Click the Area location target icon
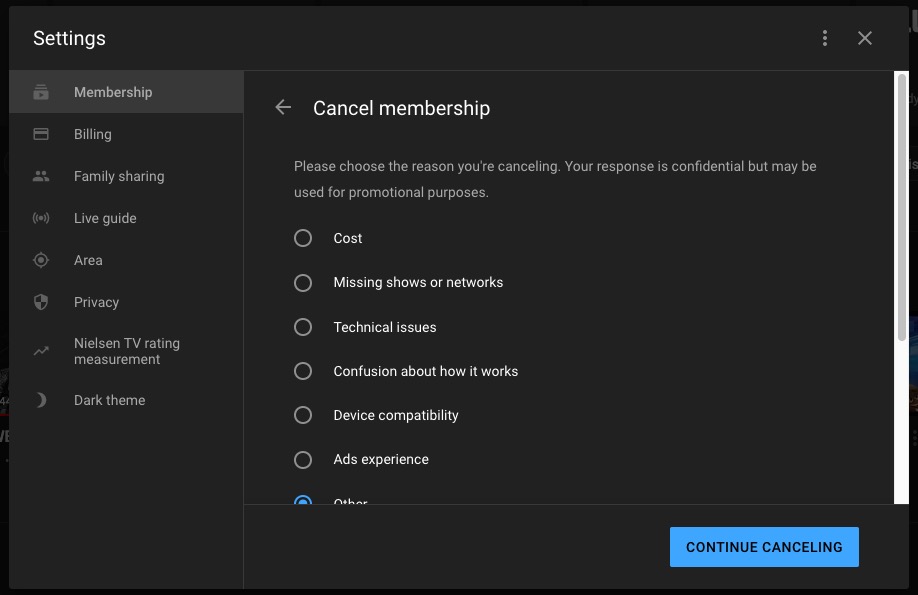918x595 pixels. point(41,260)
